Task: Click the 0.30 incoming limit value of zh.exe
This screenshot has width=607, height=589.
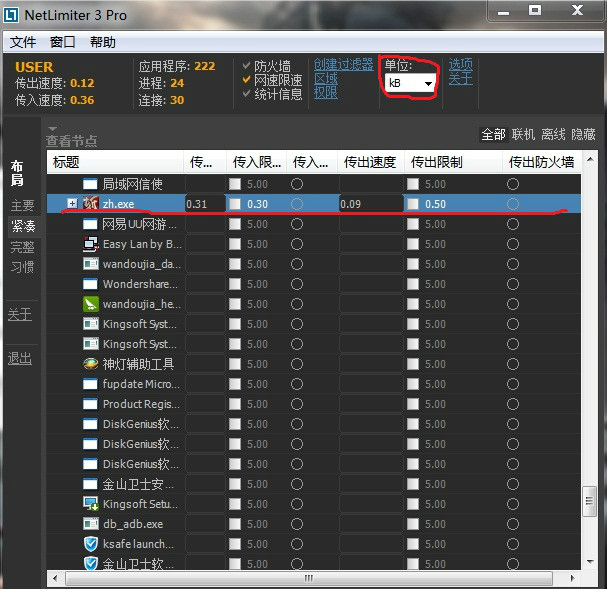Action: pyautogui.click(x=257, y=204)
